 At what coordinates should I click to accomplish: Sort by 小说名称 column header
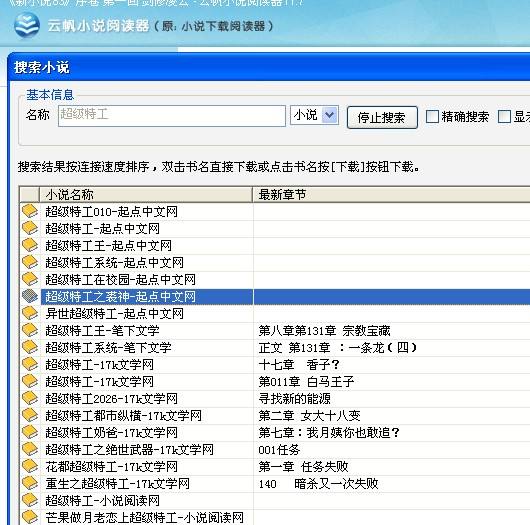(x=146, y=194)
